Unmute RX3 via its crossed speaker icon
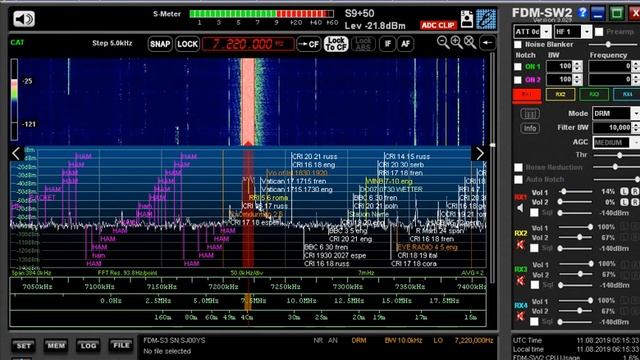This screenshot has height=360, width=640. click(520, 280)
